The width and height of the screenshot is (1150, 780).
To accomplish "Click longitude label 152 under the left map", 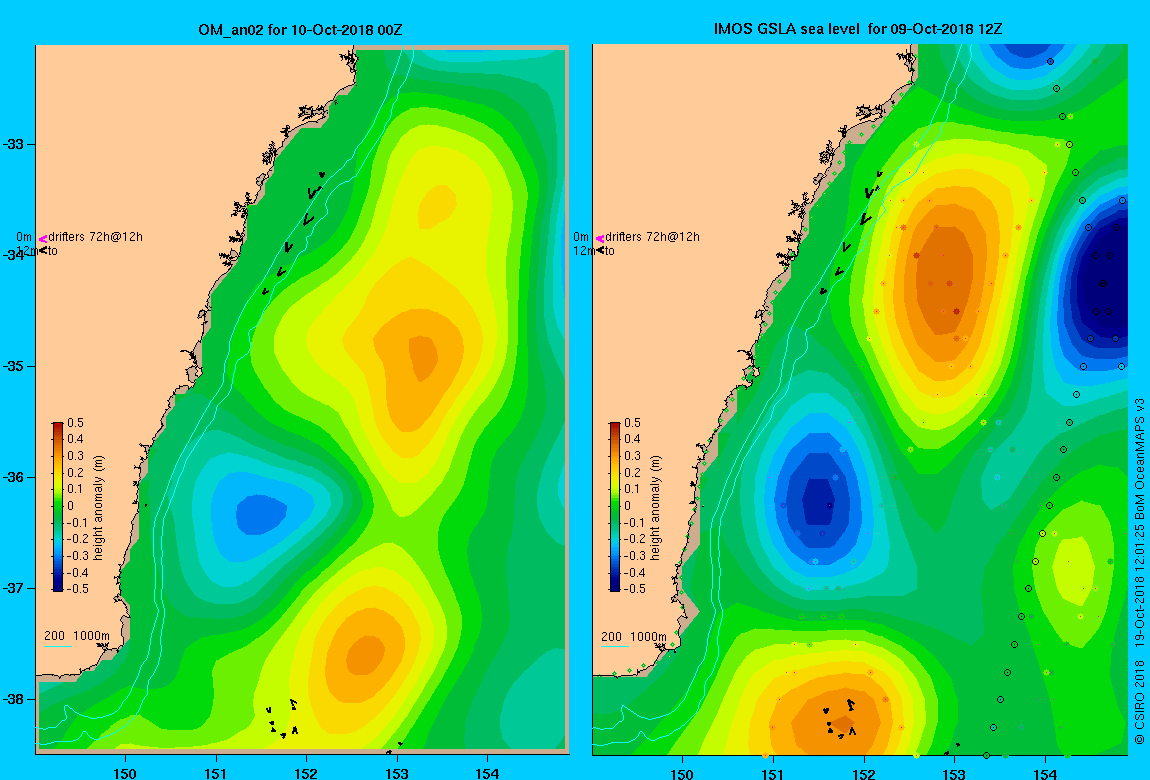I will [x=306, y=773].
